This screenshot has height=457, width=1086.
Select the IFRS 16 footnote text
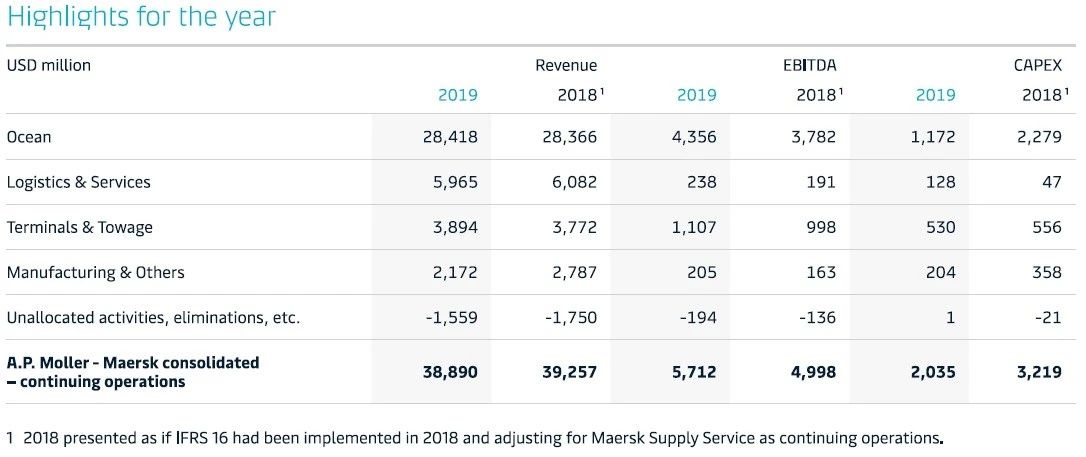(474, 438)
